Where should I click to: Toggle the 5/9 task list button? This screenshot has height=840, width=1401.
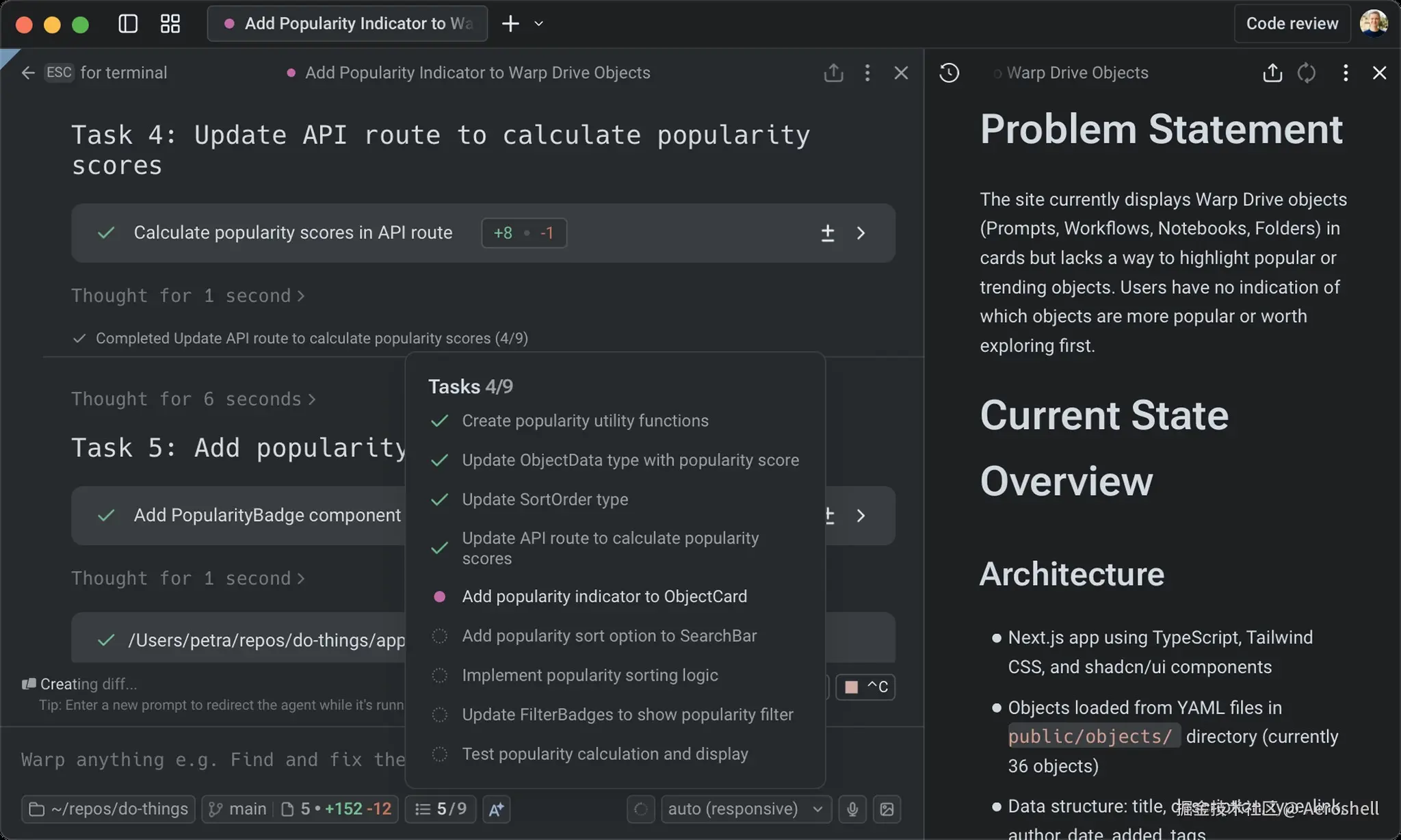pos(441,809)
